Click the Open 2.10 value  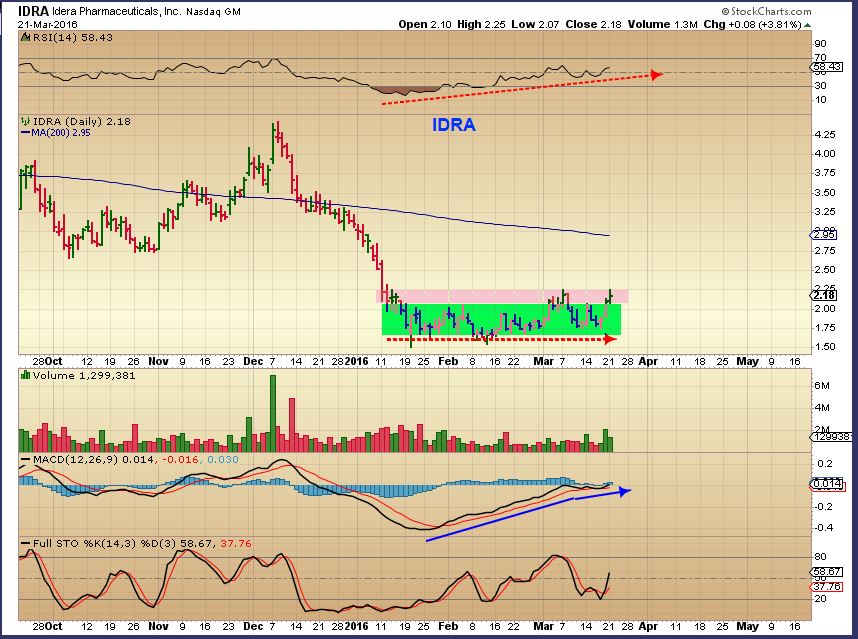tap(425, 24)
